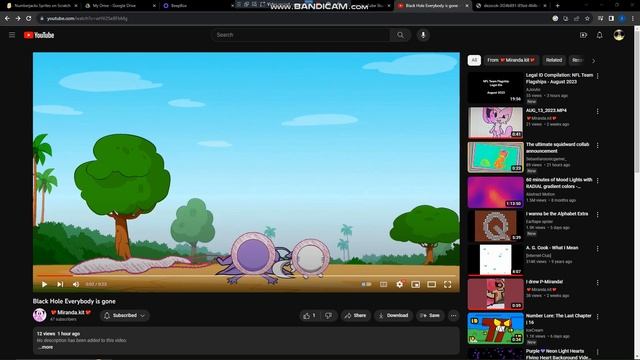Open options for Mood Lights video
Viewport: 640px width, 360px height.
[598, 181]
